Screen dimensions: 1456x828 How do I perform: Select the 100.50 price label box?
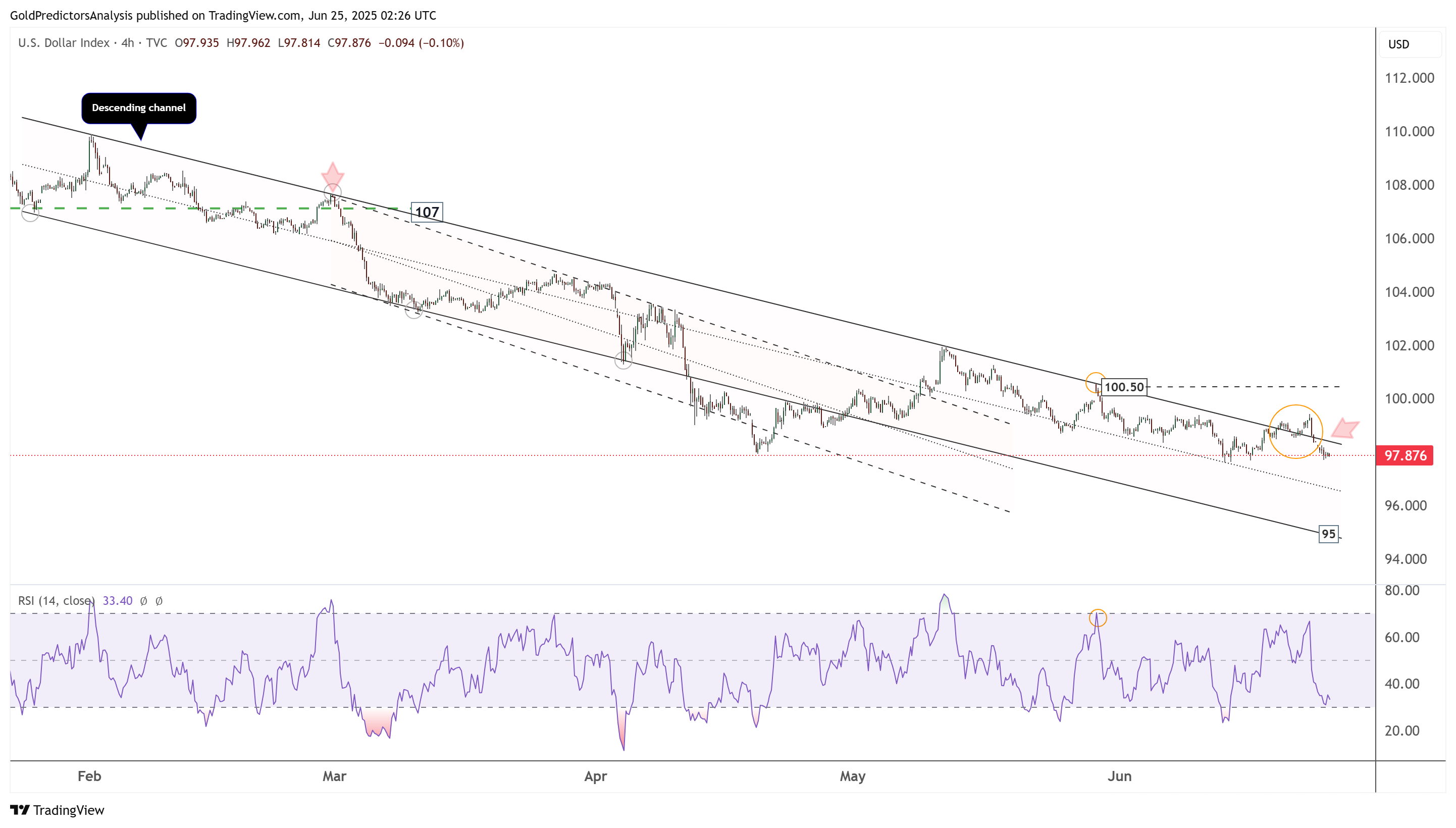(x=1124, y=387)
